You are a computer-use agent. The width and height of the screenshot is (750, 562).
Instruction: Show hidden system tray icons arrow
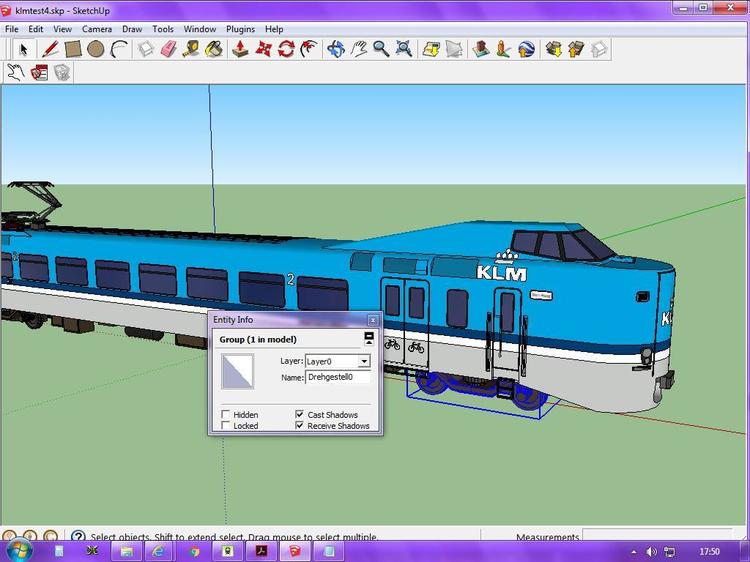634,552
